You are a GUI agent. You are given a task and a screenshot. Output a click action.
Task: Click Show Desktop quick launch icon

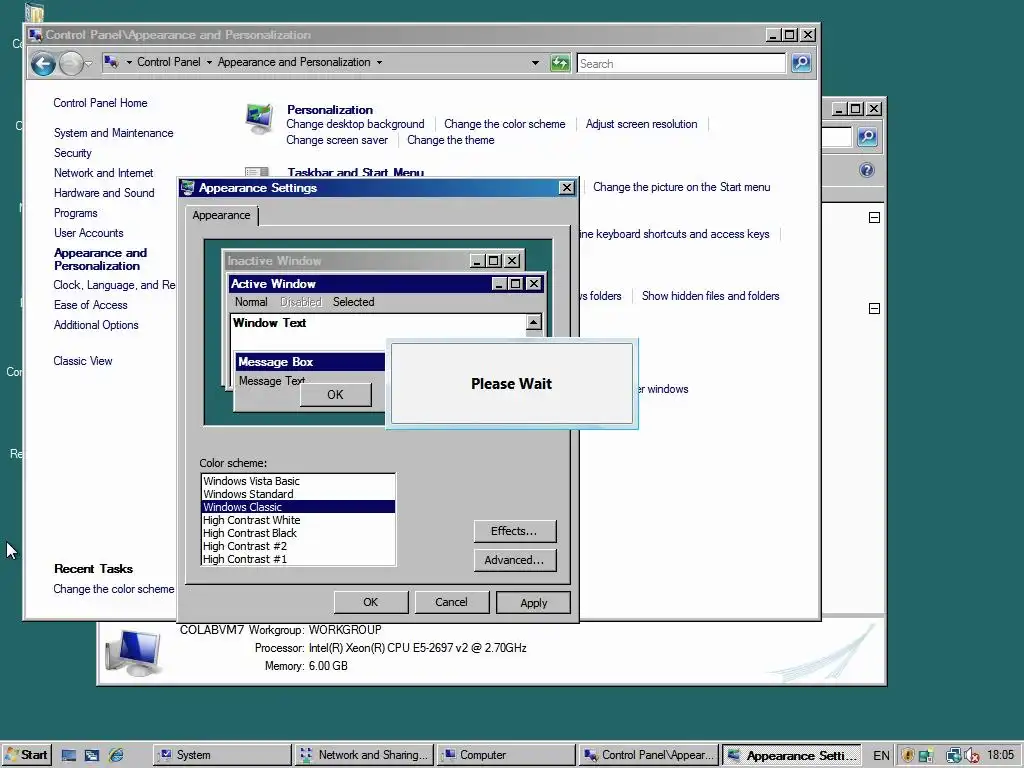coord(69,756)
